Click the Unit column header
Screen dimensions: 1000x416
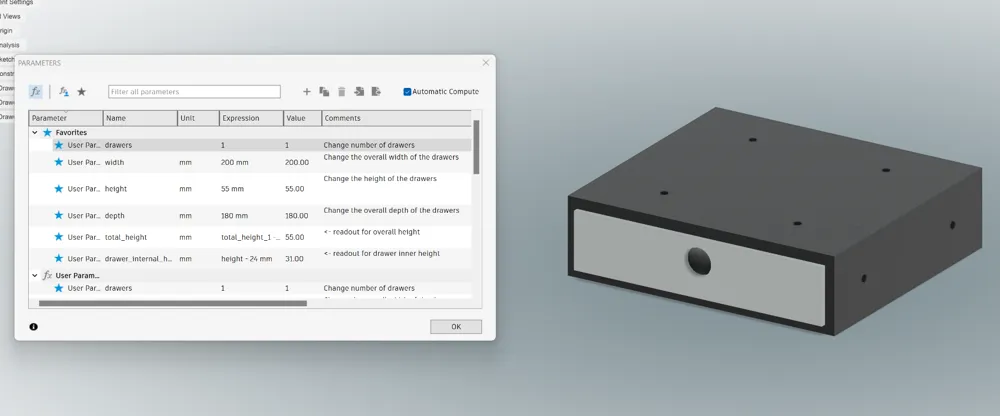click(x=198, y=118)
